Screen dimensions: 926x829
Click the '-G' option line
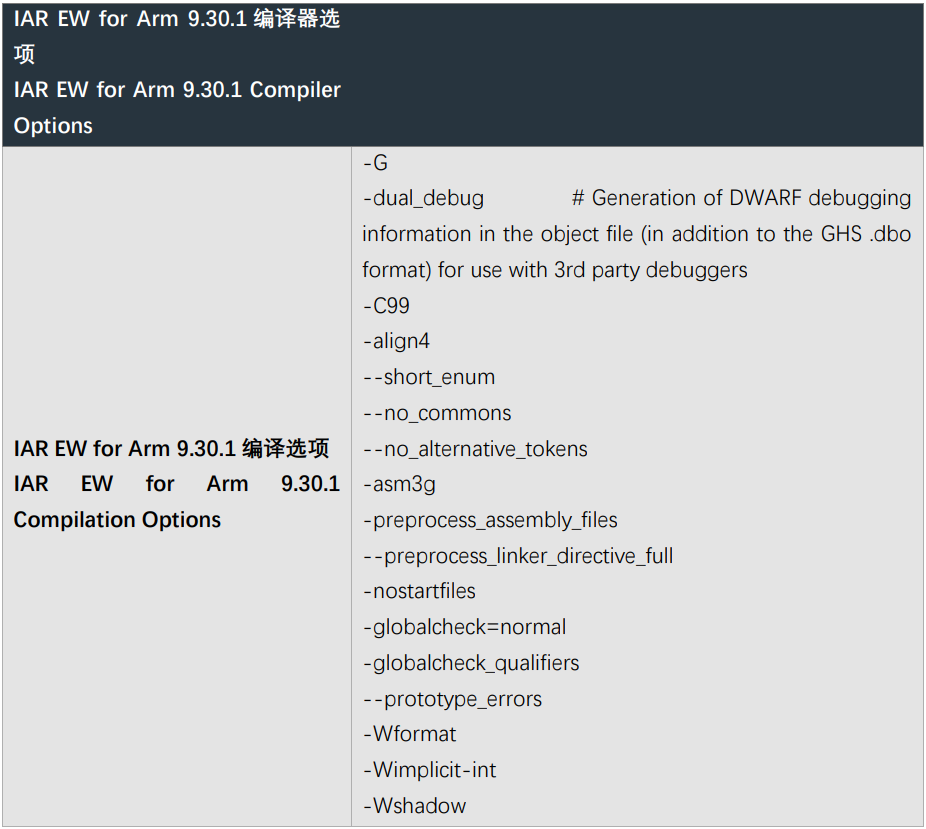click(x=375, y=162)
